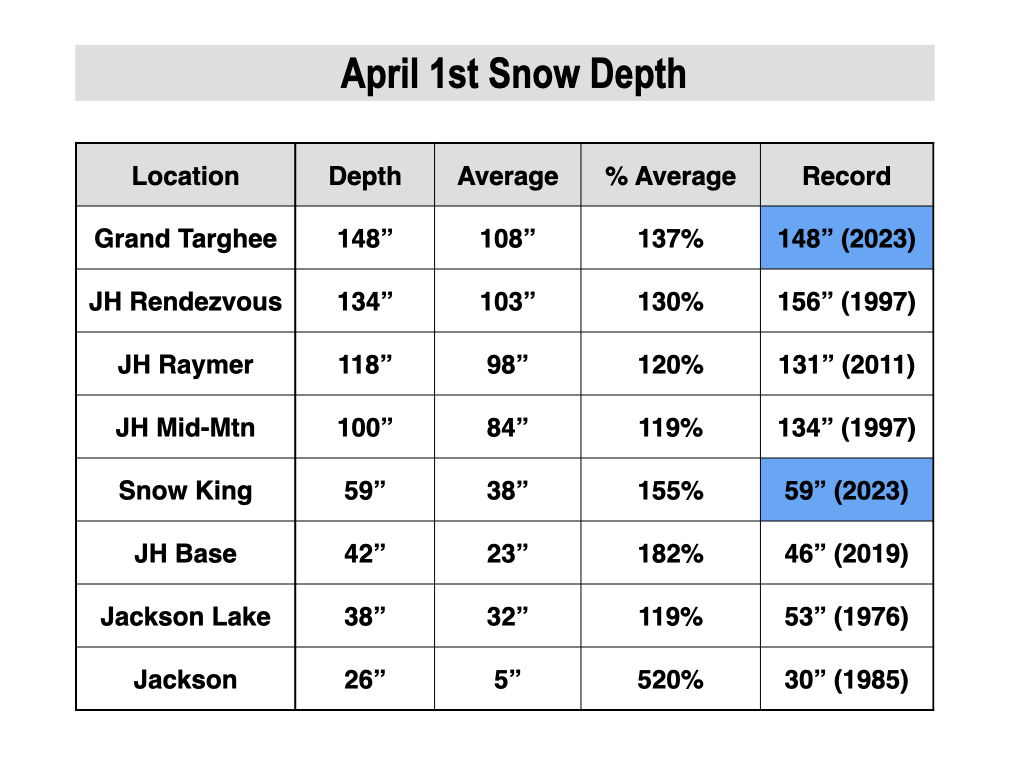The height and width of the screenshot is (768, 1024).
Task: Select the Grand Targhee row label
Action: coord(185,238)
